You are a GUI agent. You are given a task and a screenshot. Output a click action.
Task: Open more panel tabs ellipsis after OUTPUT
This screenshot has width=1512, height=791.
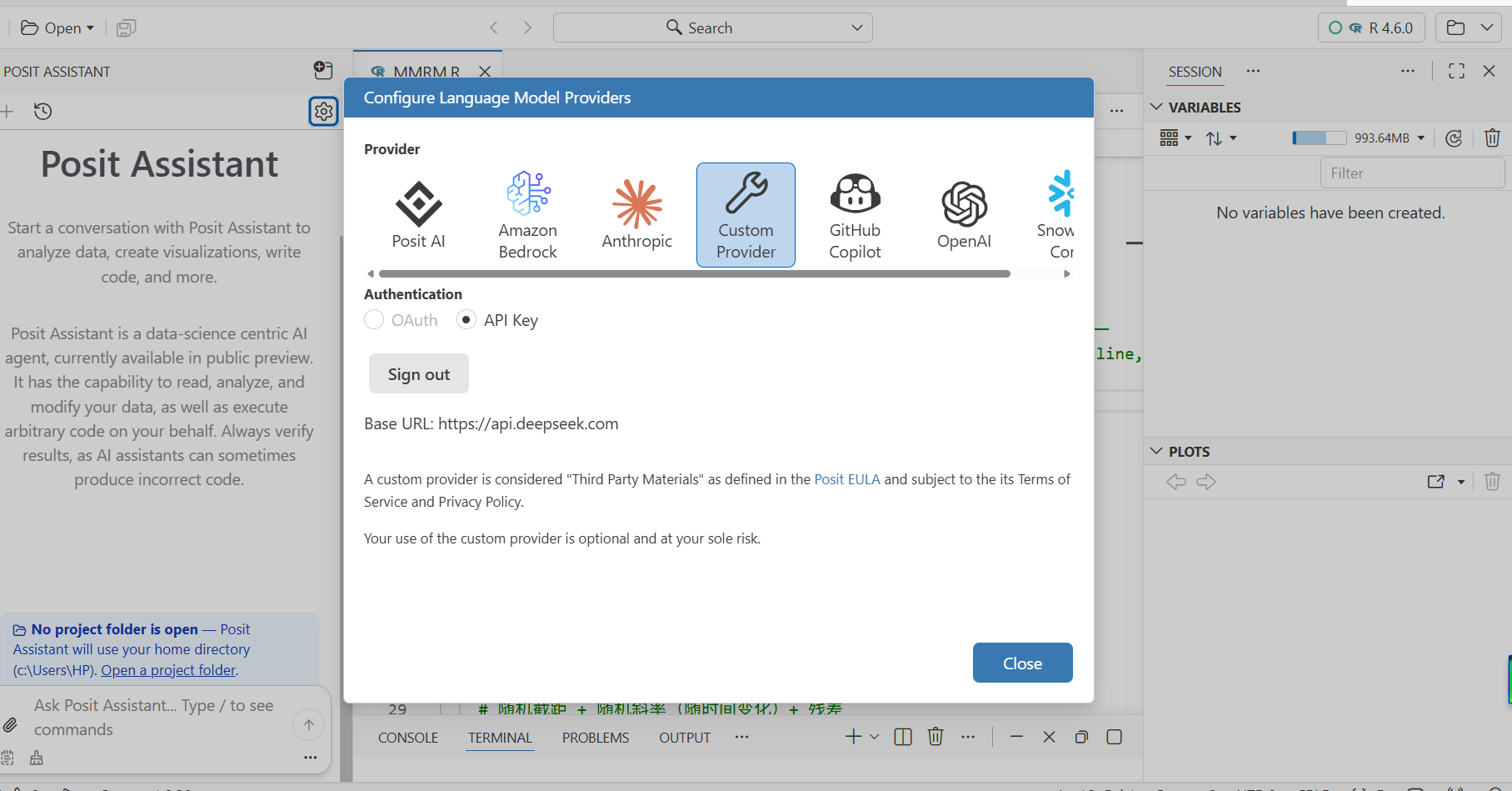(741, 737)
